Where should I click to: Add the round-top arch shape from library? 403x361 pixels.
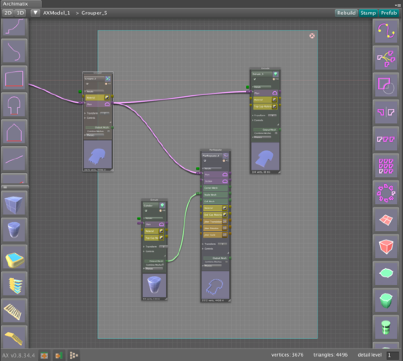coord(14,105)
